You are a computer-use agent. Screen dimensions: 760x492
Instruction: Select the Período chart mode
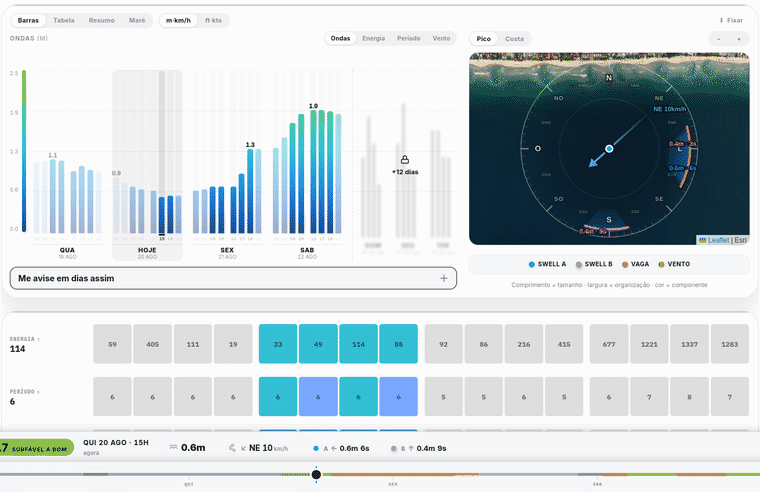[409, 38]
